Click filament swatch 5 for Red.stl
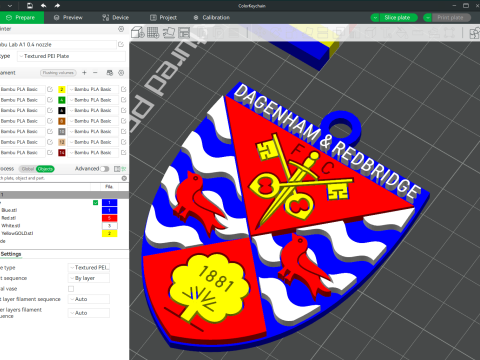 109,218
